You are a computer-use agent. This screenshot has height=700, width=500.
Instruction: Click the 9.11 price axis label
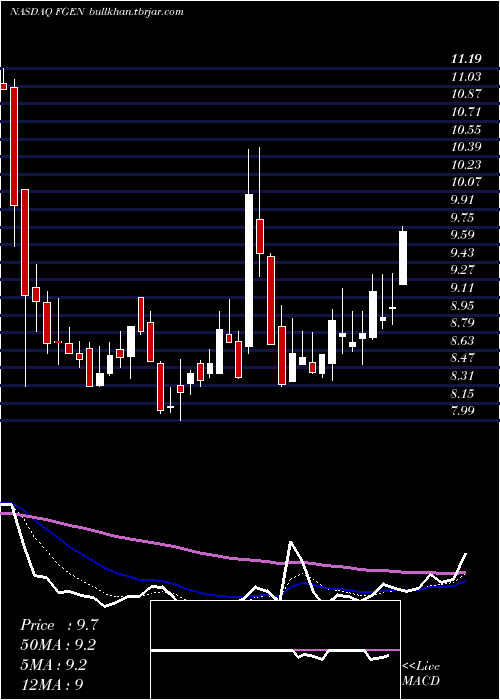(462, 288)
